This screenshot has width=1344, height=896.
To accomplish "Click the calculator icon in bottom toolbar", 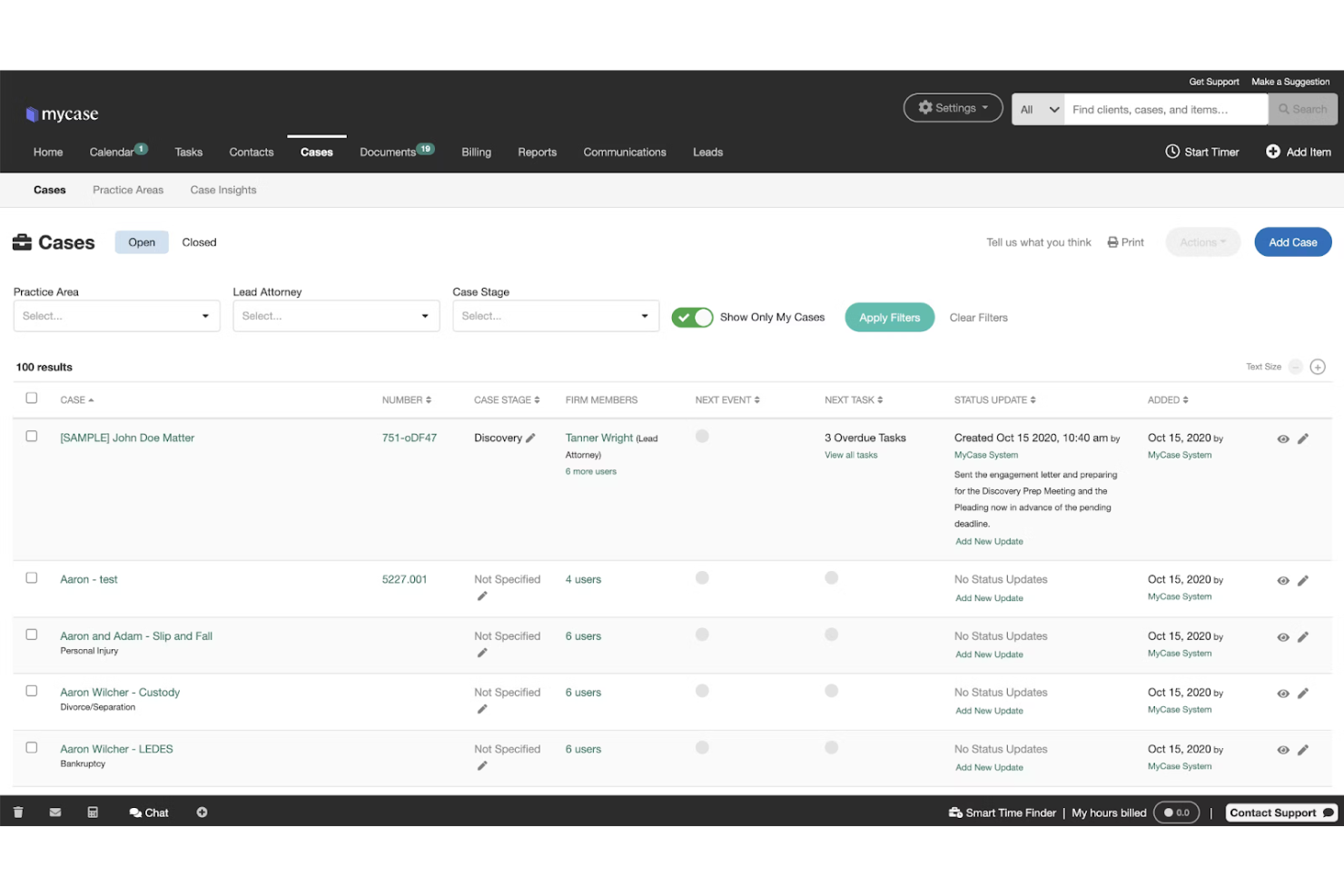I will (92, 812).
